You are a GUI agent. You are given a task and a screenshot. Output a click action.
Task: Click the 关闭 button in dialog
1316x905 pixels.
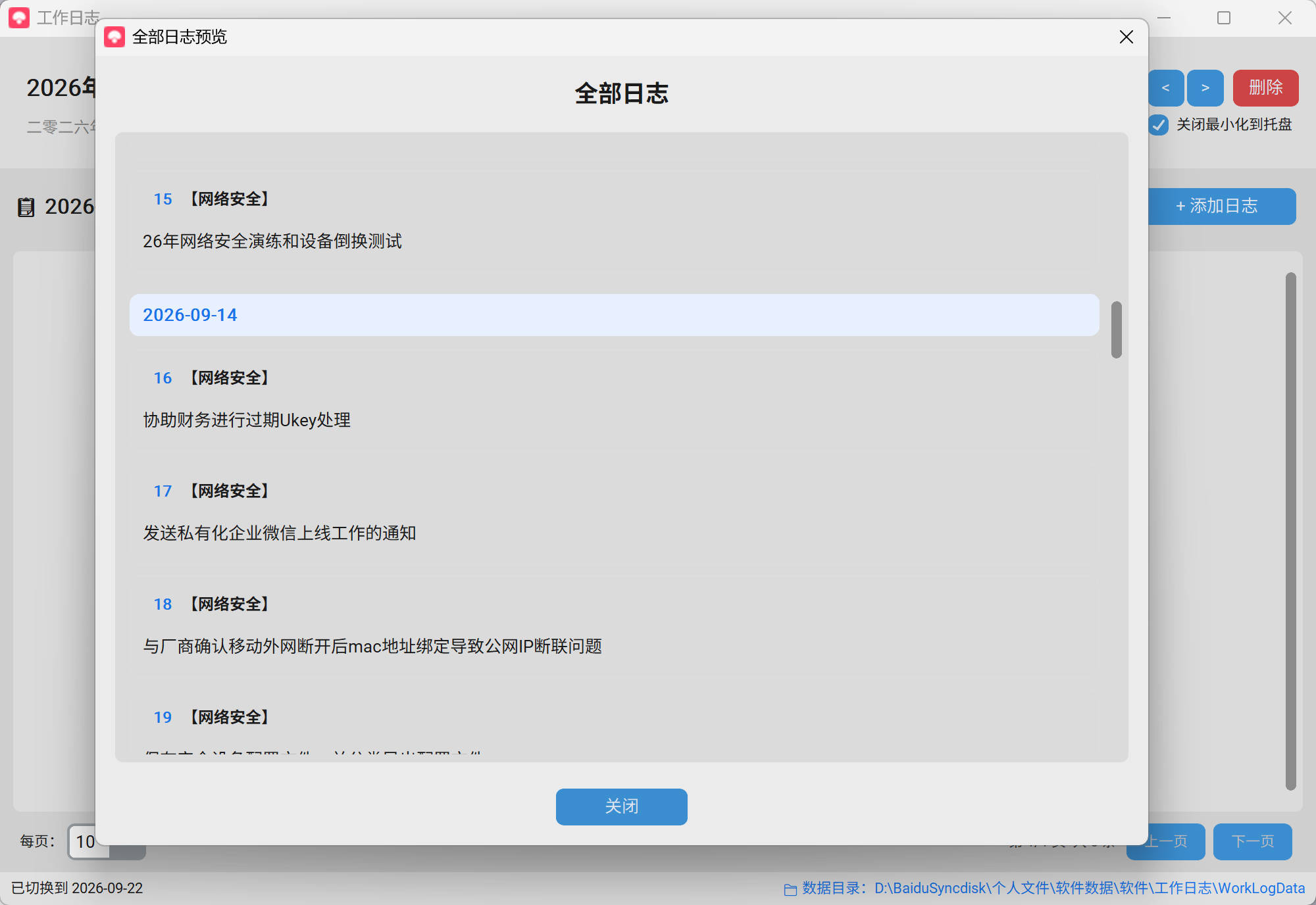click(621, 806)
